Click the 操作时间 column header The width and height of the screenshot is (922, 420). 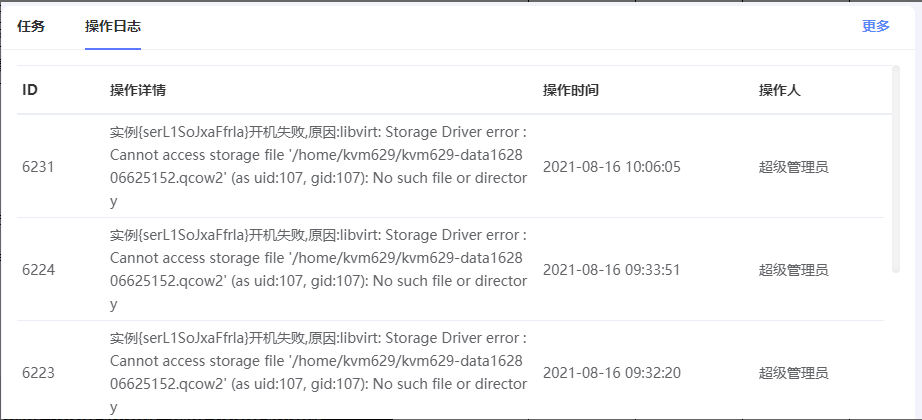click(x=571, y=91)
